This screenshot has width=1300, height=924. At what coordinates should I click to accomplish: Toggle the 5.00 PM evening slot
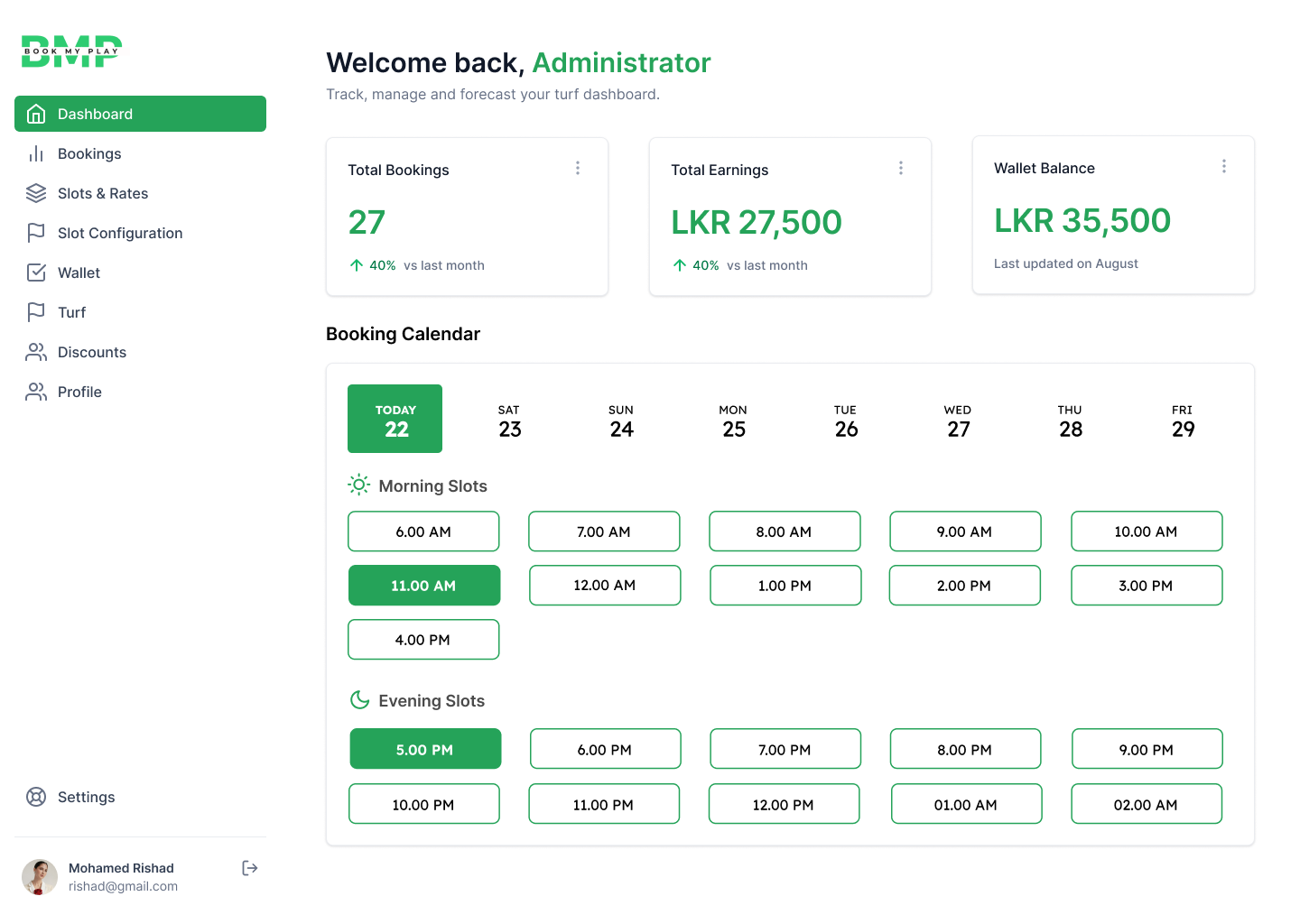pyautogui.click(x=424, y=750)
